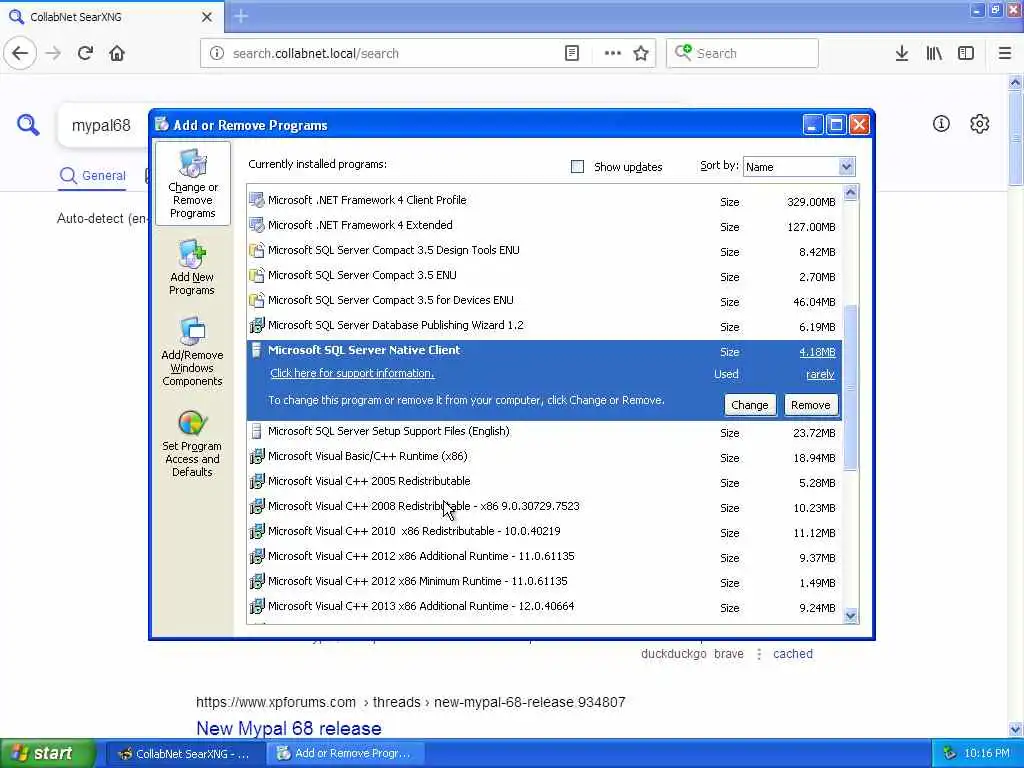Open new tab with plus button

[x=241, y=16]
